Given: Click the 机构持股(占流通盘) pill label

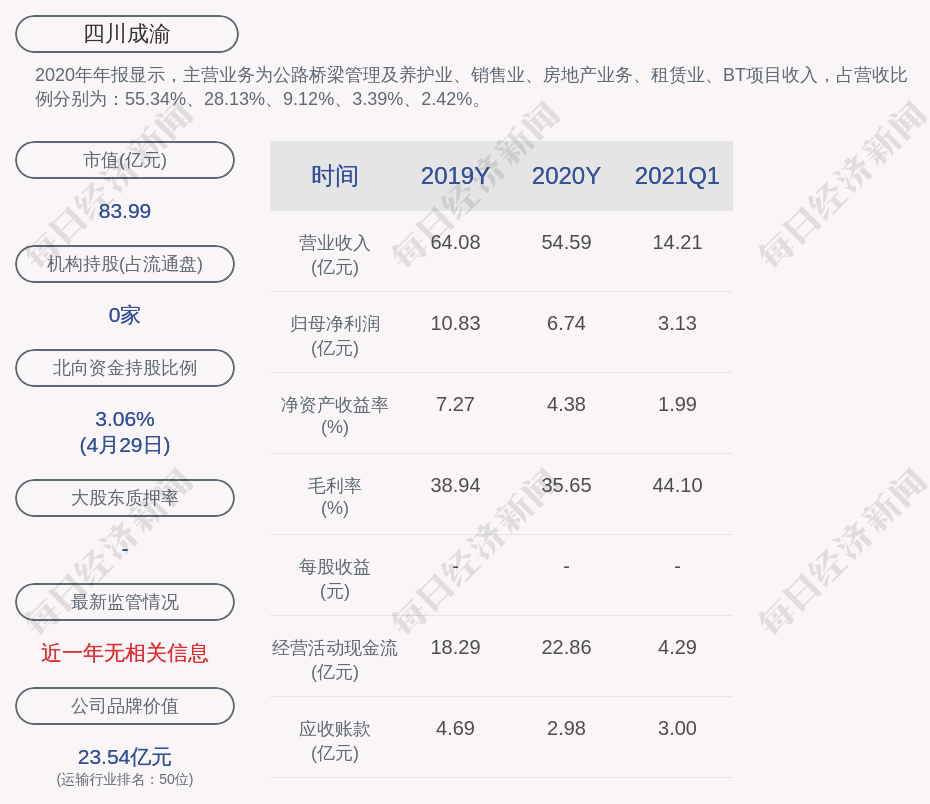Looking at the screenshot, I should (x=125, y=264).
